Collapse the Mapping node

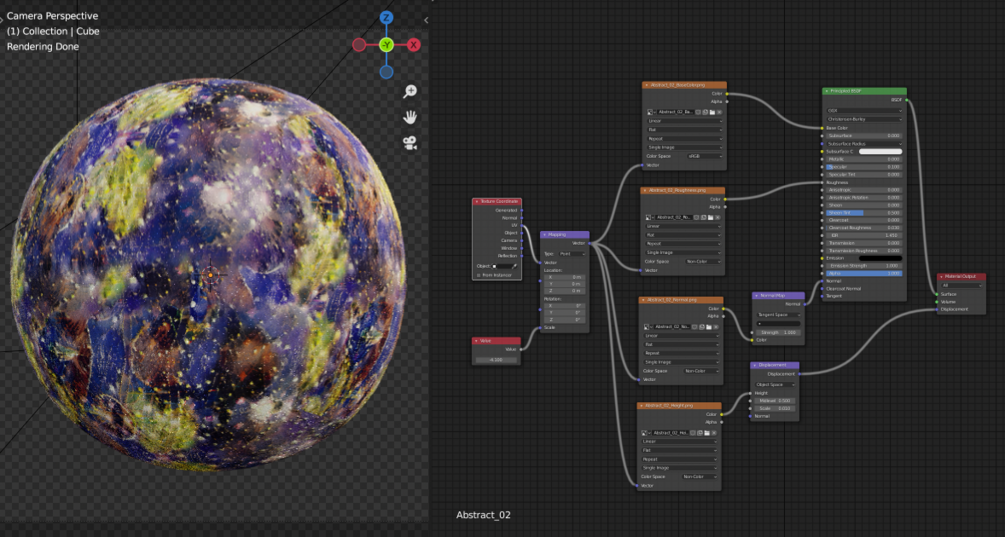[545, 235]
